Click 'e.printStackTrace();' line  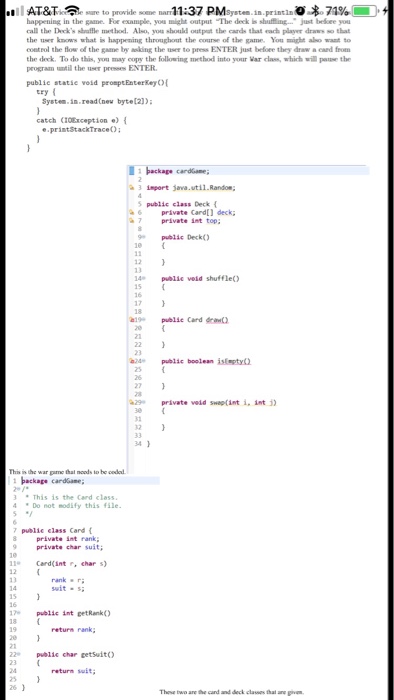click(82, 130)
